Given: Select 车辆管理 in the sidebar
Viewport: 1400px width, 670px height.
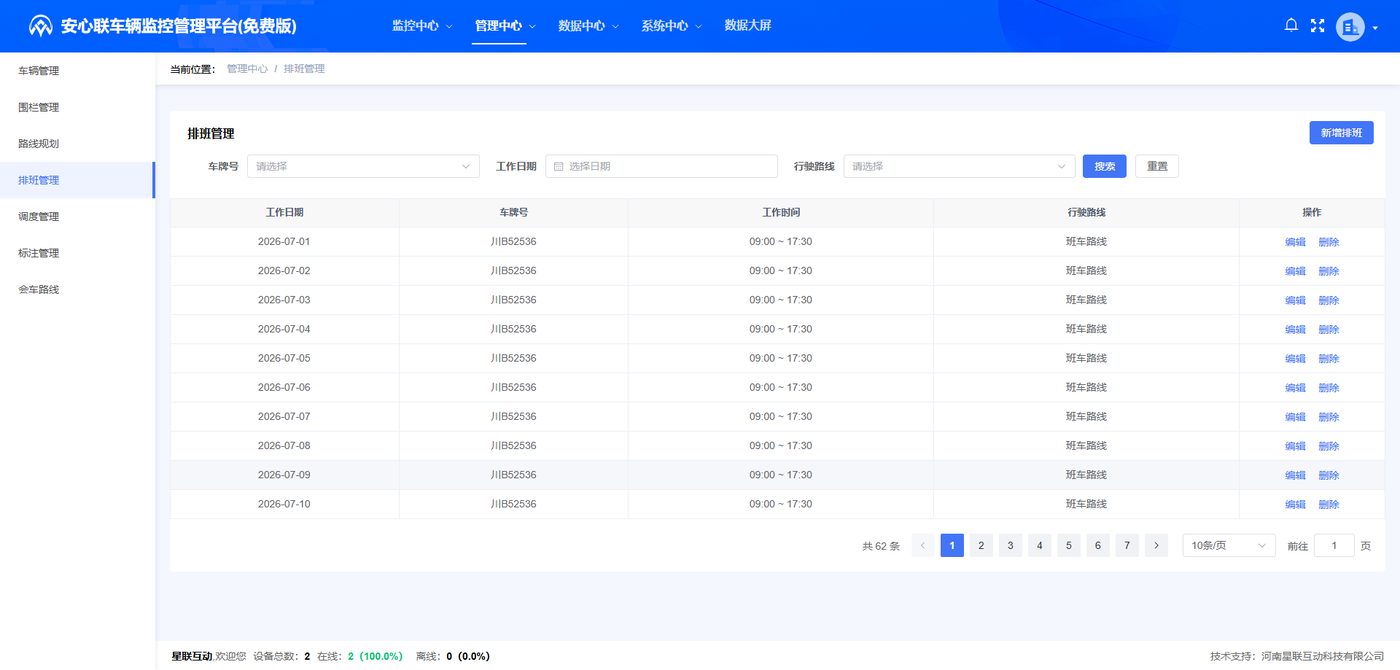Looking at the screenshot, I should (77, 71).
